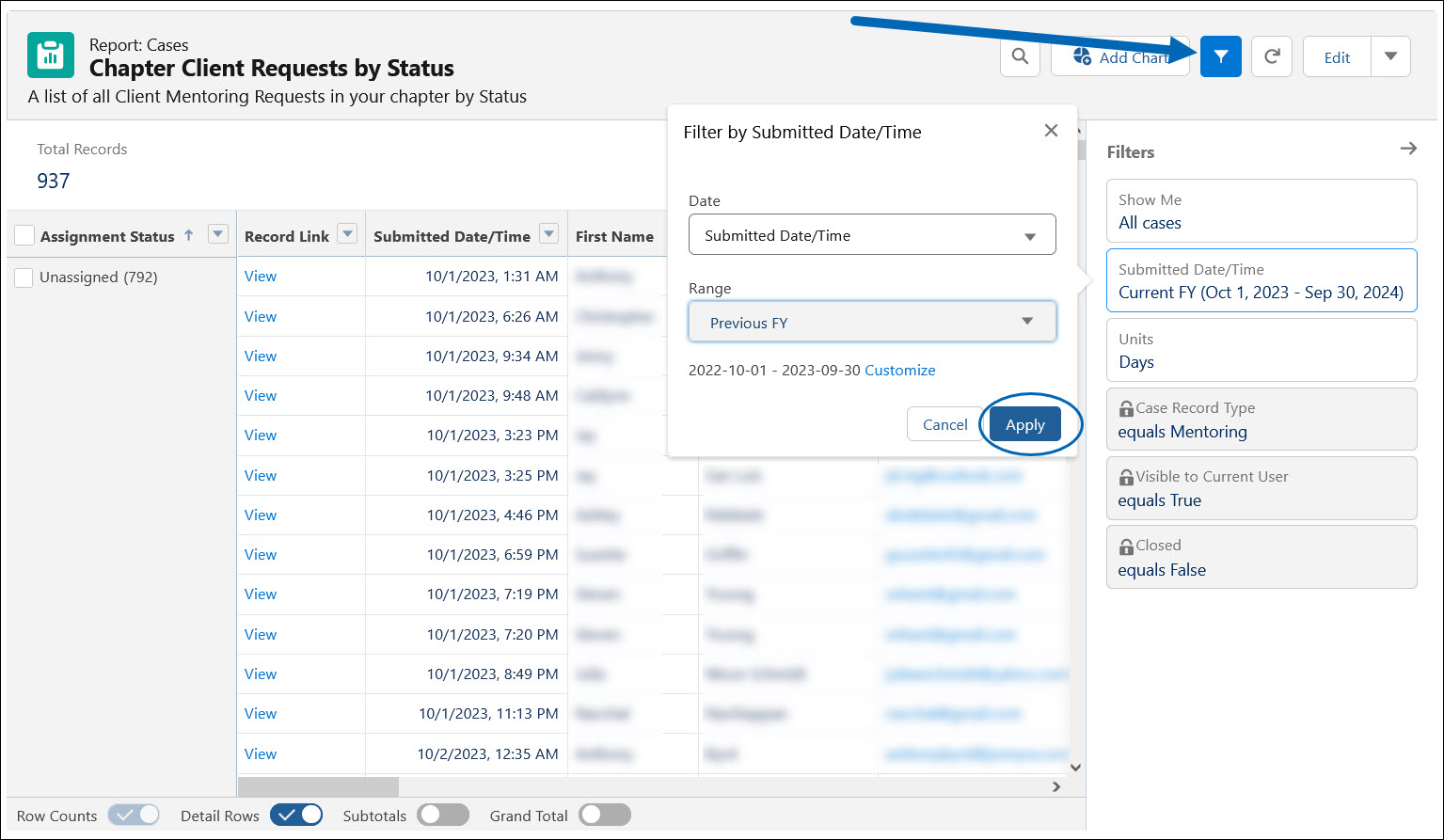Open Record Link column menu

coord(347,234)
